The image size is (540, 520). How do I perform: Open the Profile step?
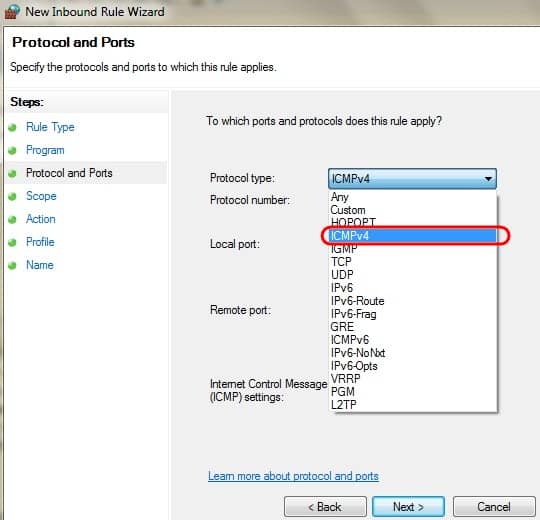click(40, 242)
